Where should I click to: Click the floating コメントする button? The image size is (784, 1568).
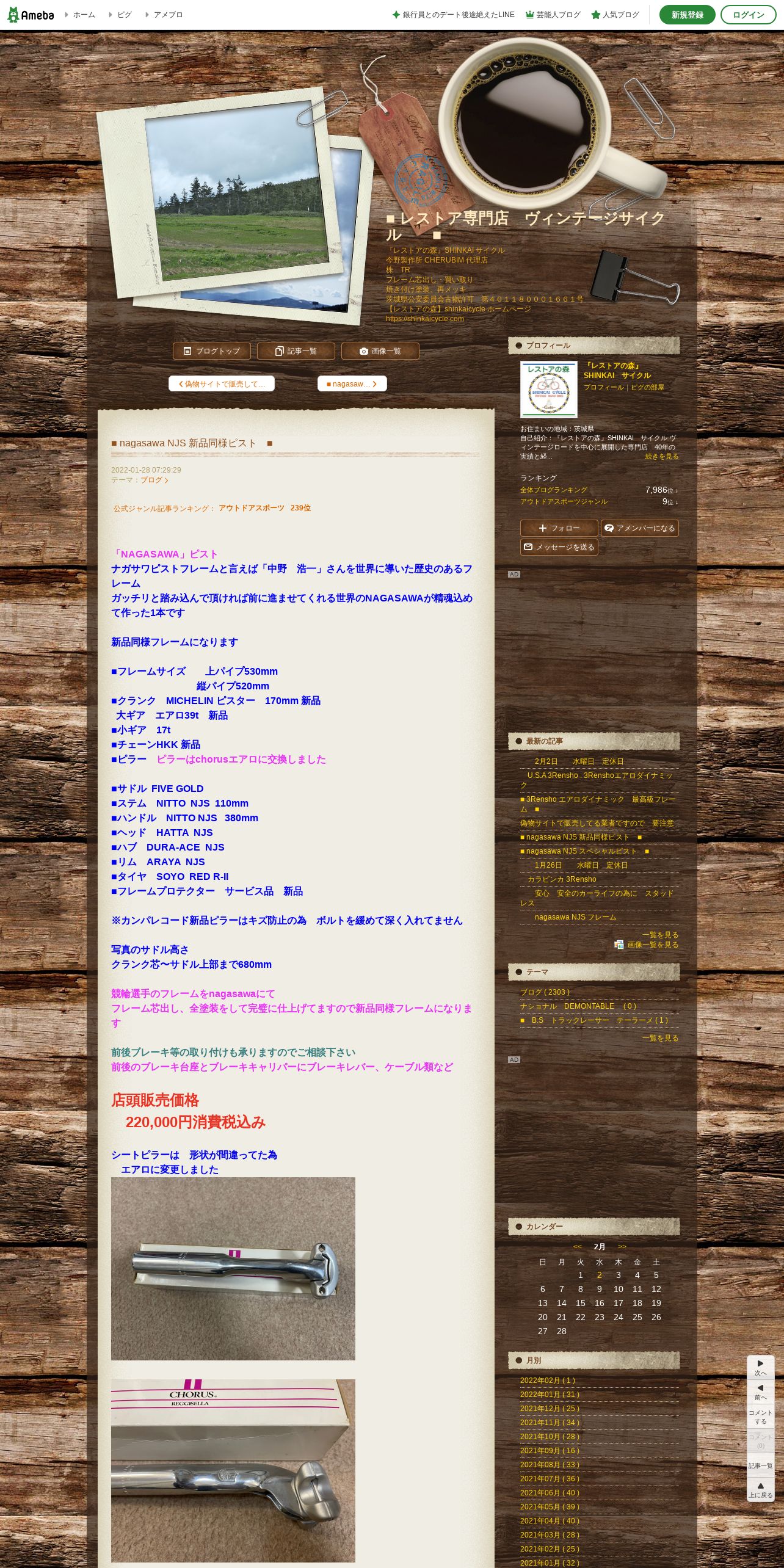point(760,1417)
